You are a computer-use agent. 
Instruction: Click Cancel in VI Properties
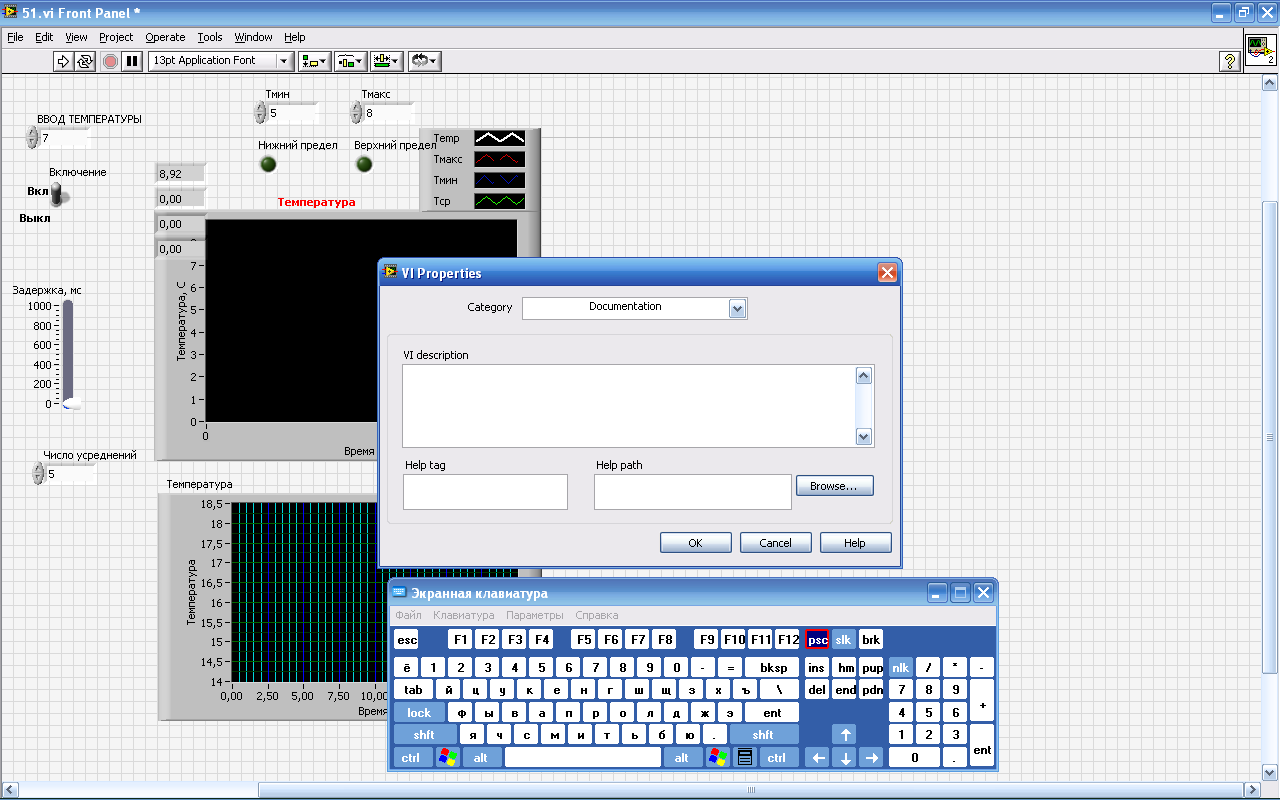tap(776, 543)
